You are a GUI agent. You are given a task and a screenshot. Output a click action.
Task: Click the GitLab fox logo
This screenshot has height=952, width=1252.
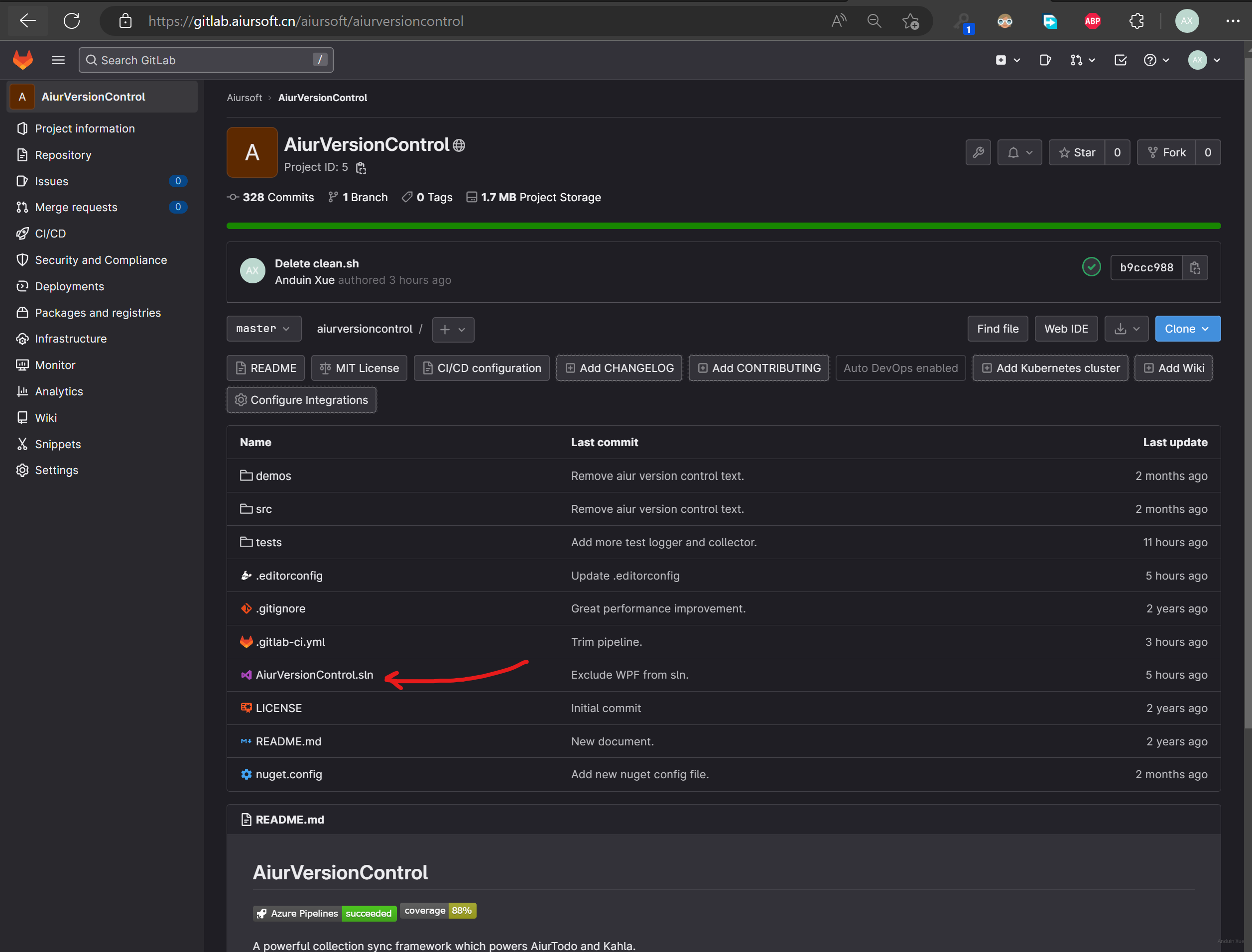click(23, 60)
